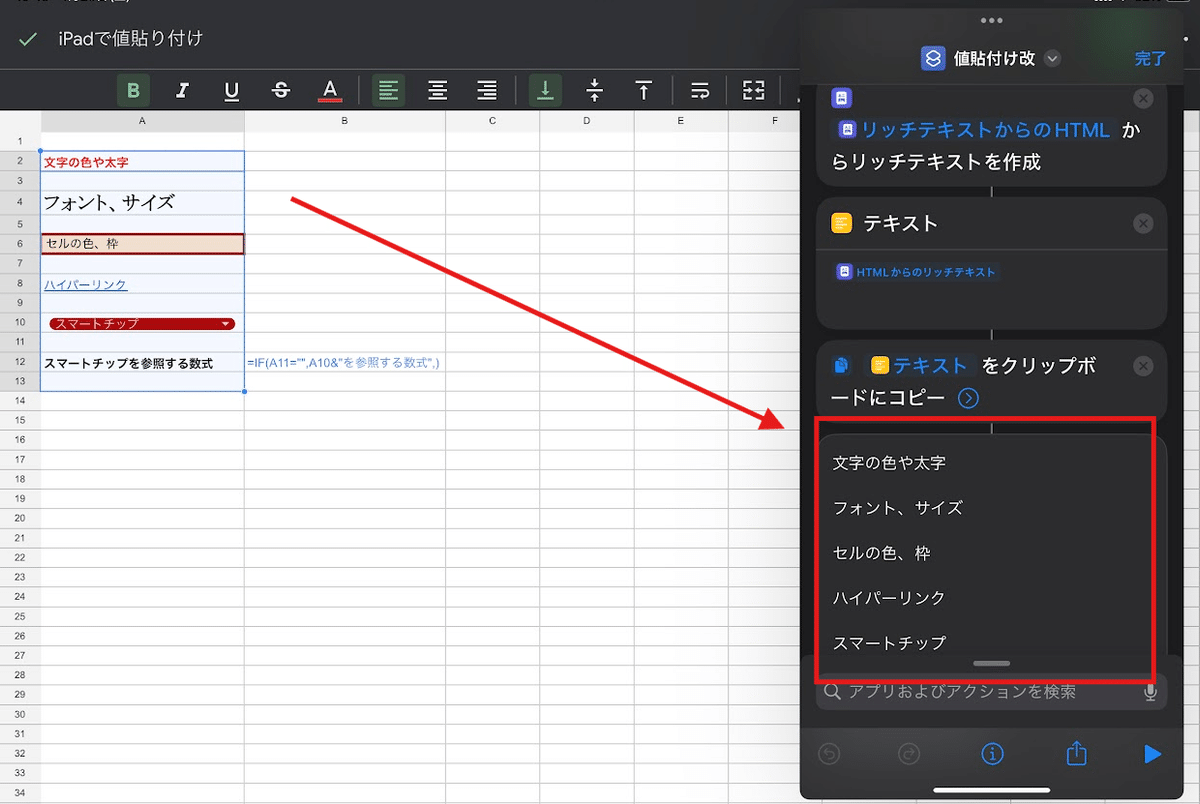The height and width of the screenshot is (804, 1200).
Task: Click the sheet title 'iPadで値貼り付け'
Action: pos(131,39)
